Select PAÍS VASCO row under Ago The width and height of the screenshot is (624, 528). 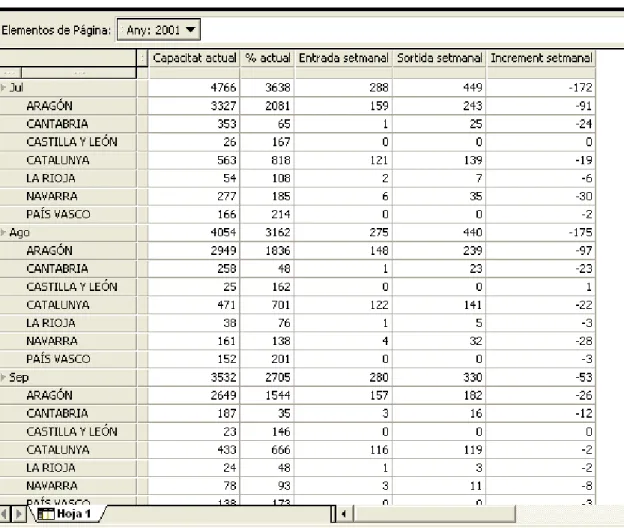[68, 359]
